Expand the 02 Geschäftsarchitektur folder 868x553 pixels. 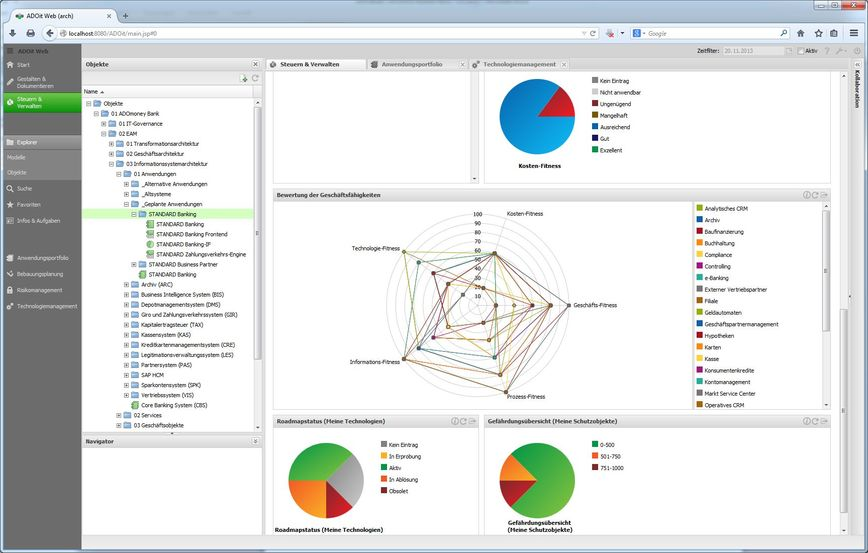pos(111,154)
